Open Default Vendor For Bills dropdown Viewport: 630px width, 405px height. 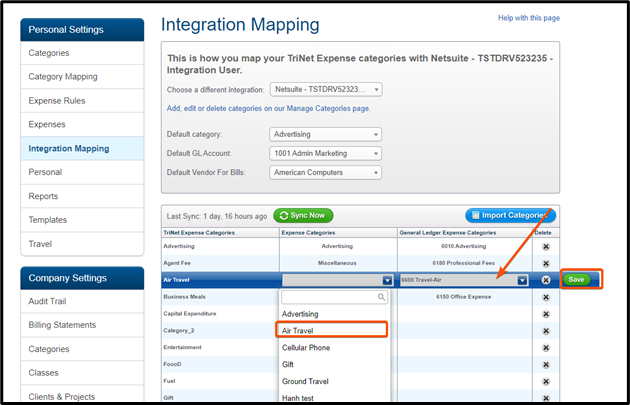[x=325, y=172]
